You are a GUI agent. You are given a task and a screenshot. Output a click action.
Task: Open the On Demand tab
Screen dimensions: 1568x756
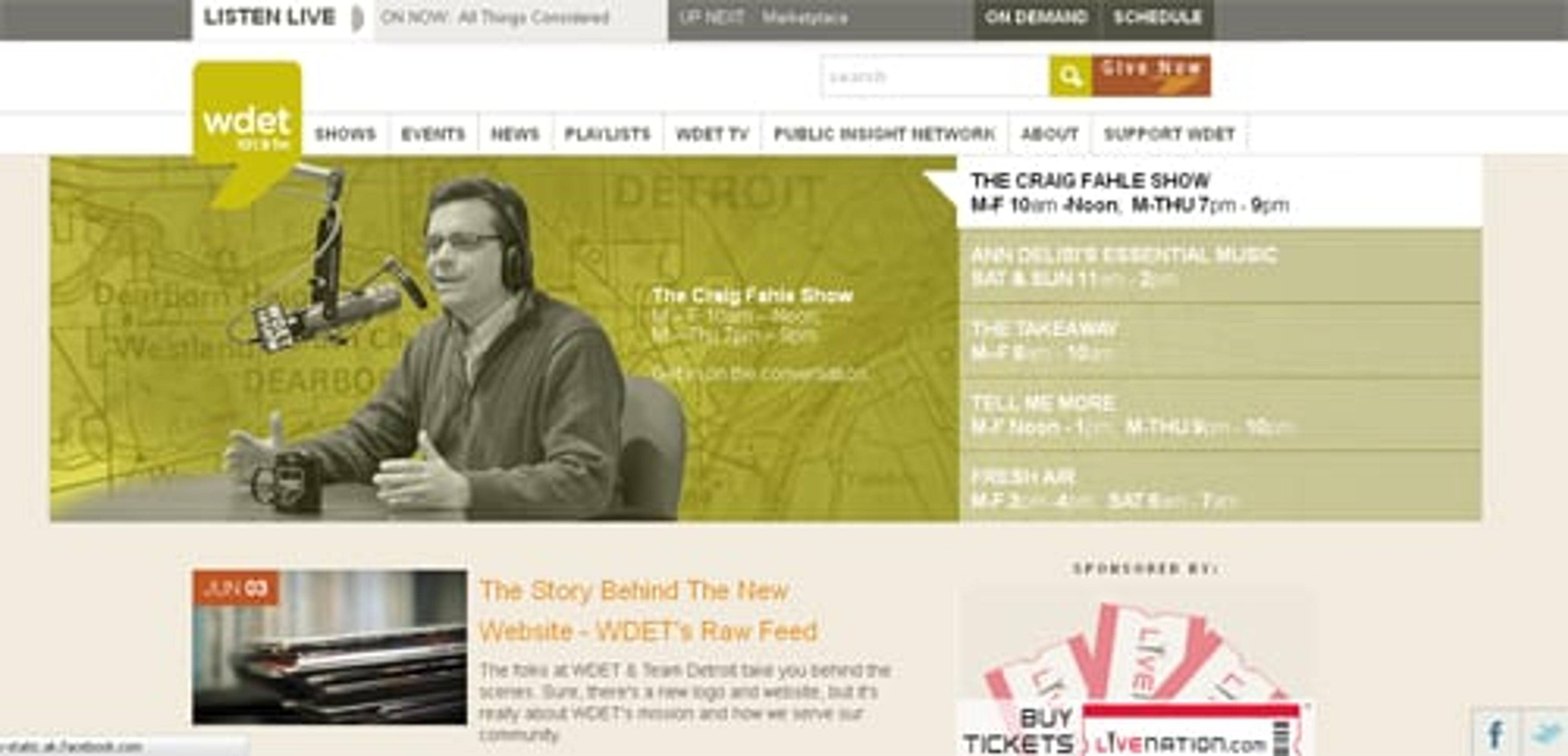coord(1036,18)
